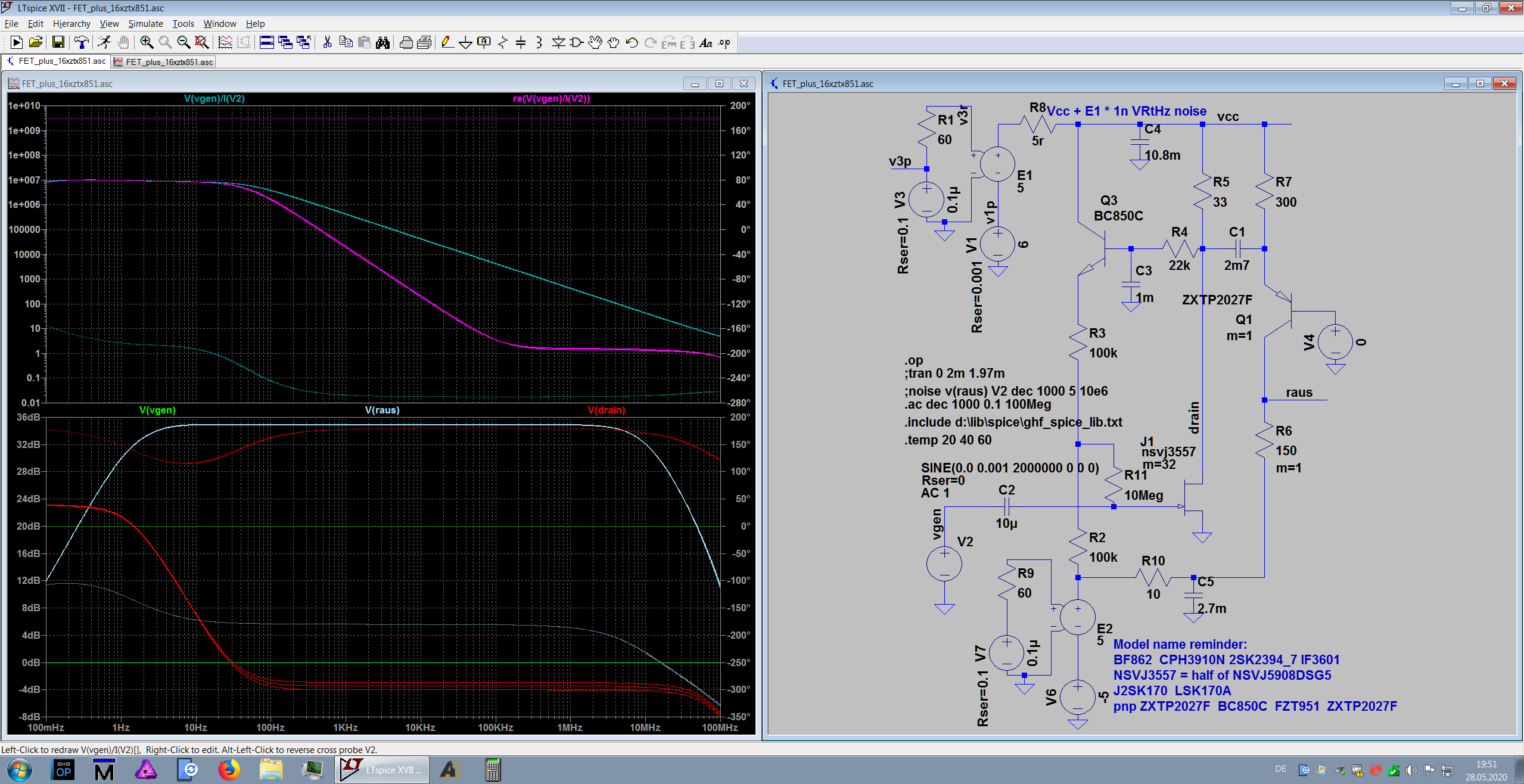Open the calculator taskbar icon
Screen dimensions: 1524x784
[492, 770]
